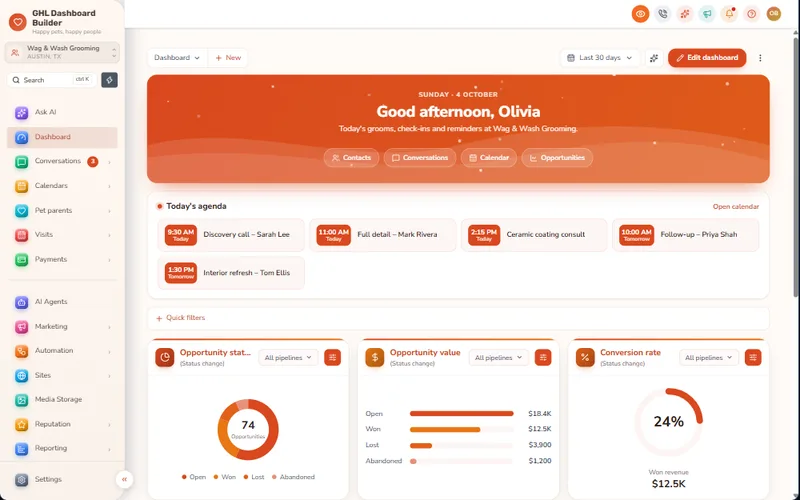Viewport: 800px width, 500px height.
Task: Expand the Conversations submenu chevron
Action: 109,162
